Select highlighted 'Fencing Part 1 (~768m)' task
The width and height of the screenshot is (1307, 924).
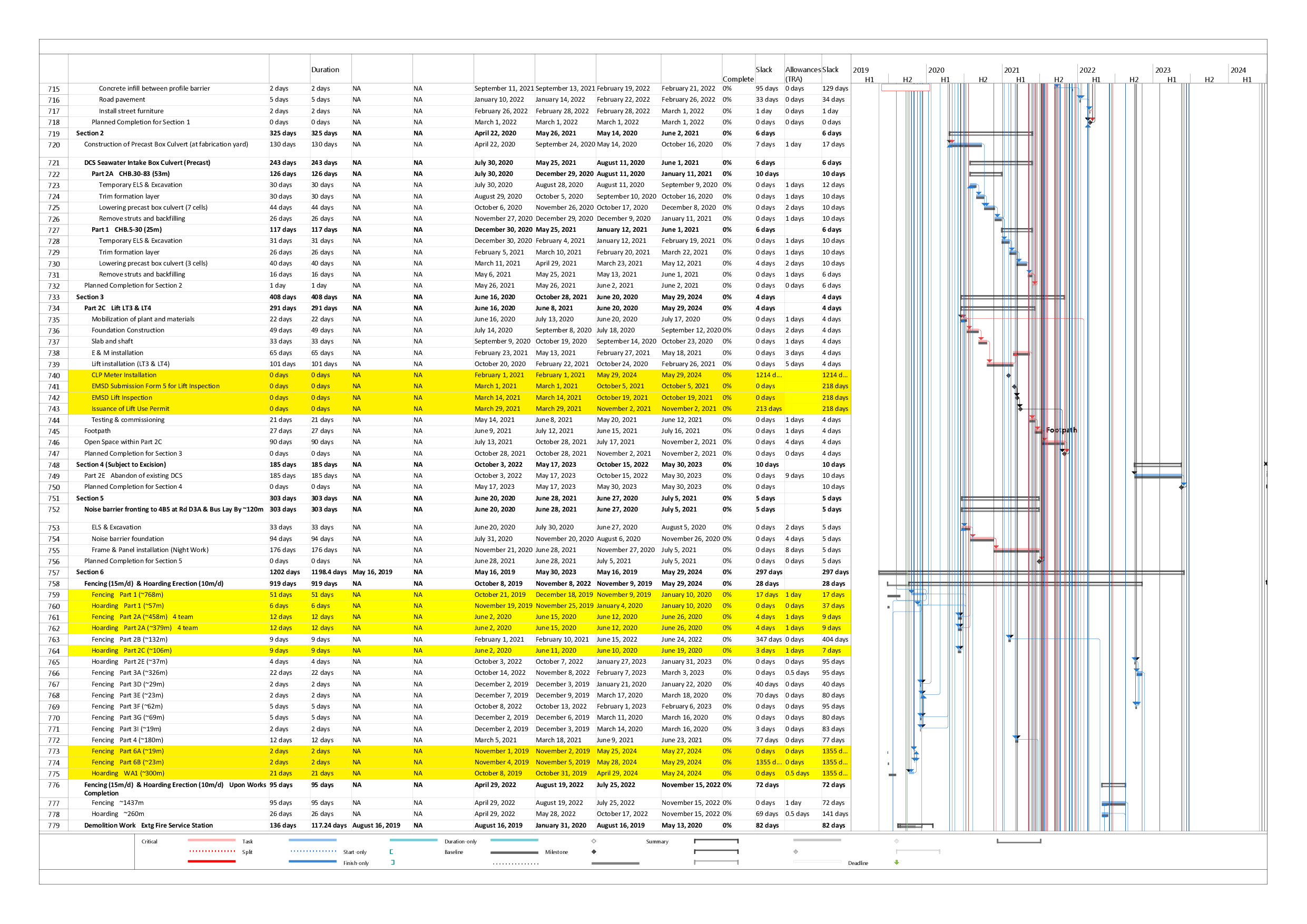(127, 594)
